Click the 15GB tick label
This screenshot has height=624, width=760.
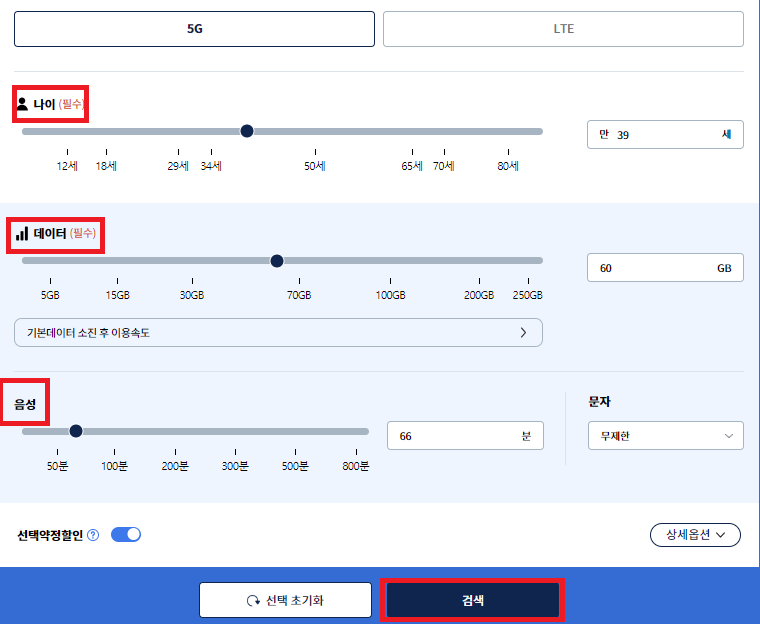click(x=118, y=295)
